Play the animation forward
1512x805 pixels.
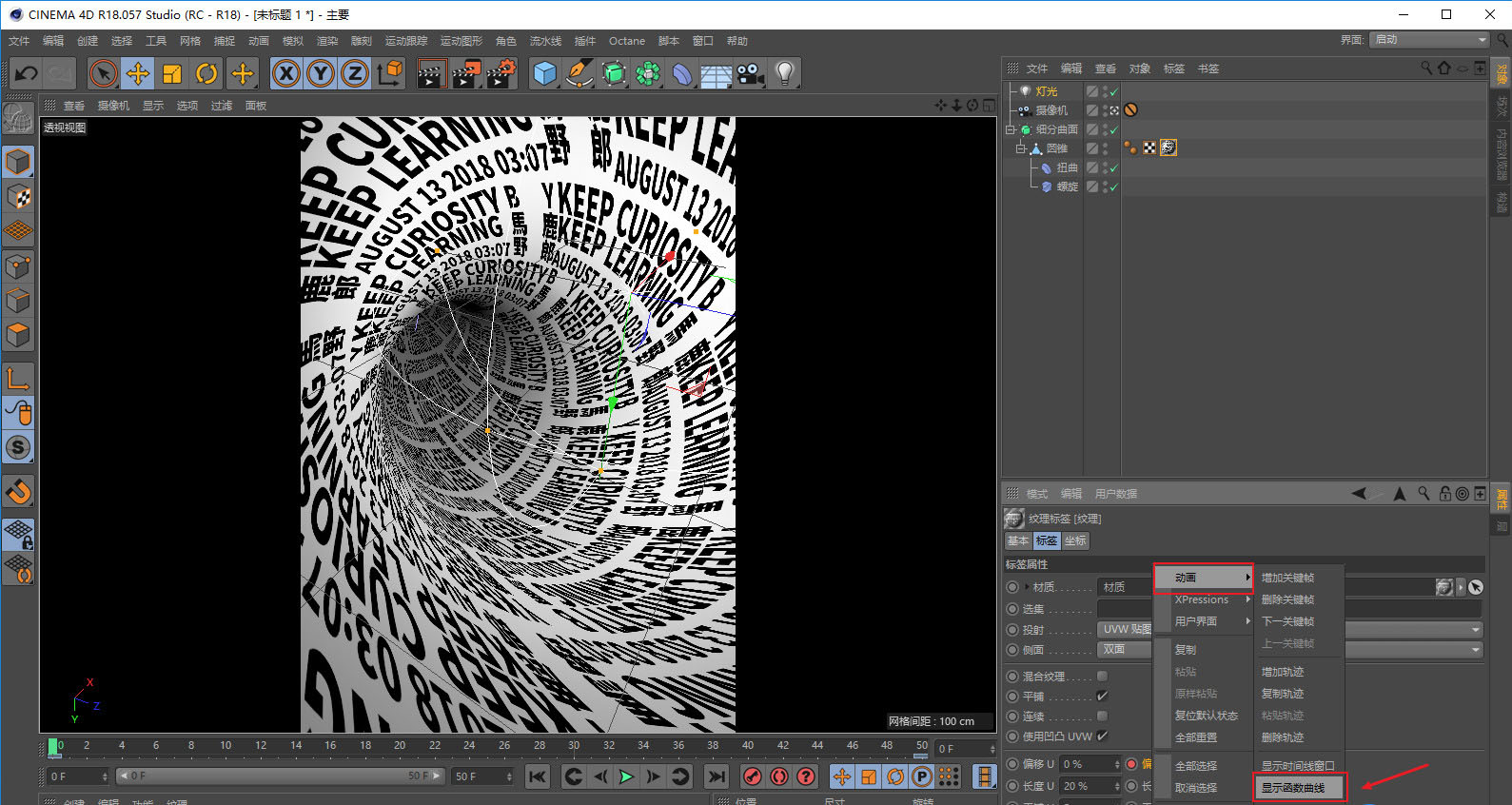coord(626,776)
